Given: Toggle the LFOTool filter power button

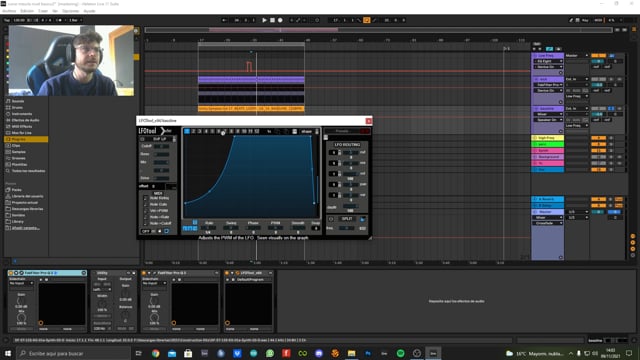Looking at the screenshot, I should pyautogui.click(x=142, y=139).
